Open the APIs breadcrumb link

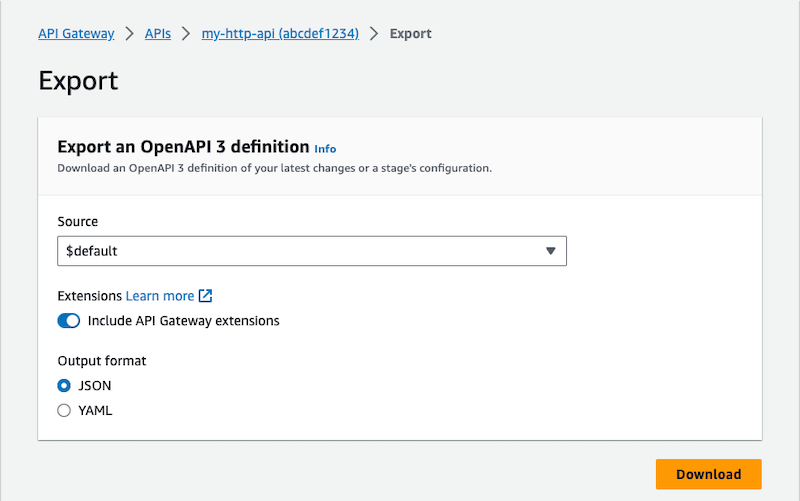click(x=157, y=34)
